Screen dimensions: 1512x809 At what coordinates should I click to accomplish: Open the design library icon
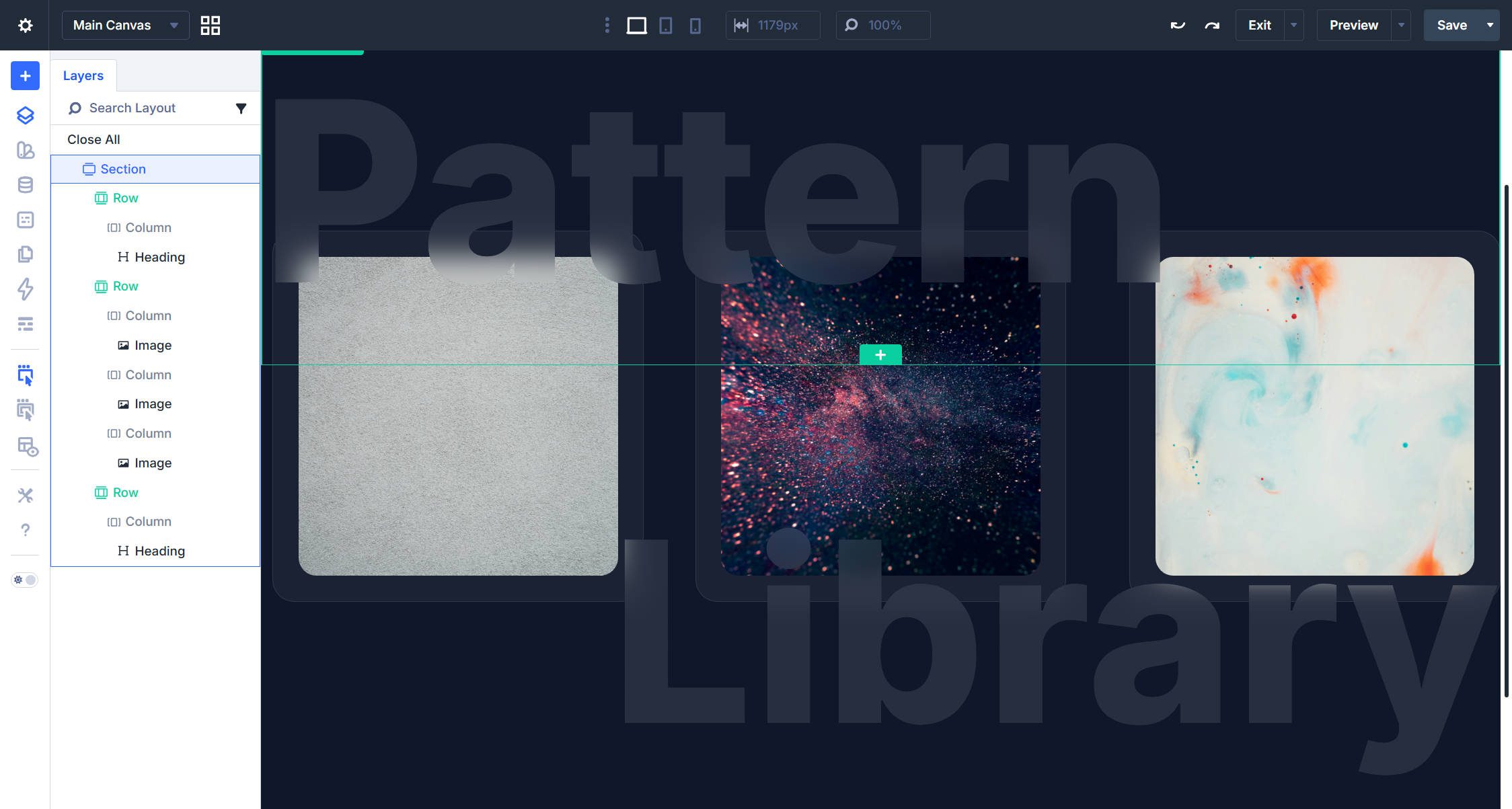[x=25, y=151]
